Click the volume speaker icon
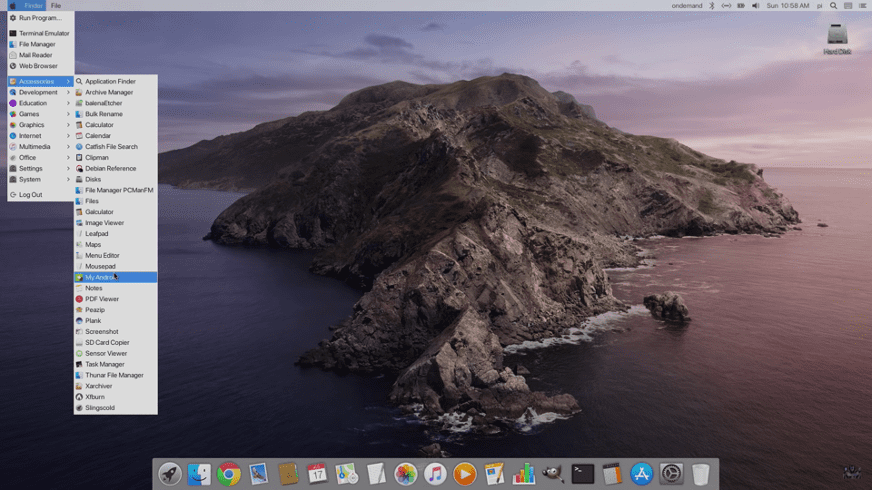This screenshot has height=490, width=872. coord(755,6)
